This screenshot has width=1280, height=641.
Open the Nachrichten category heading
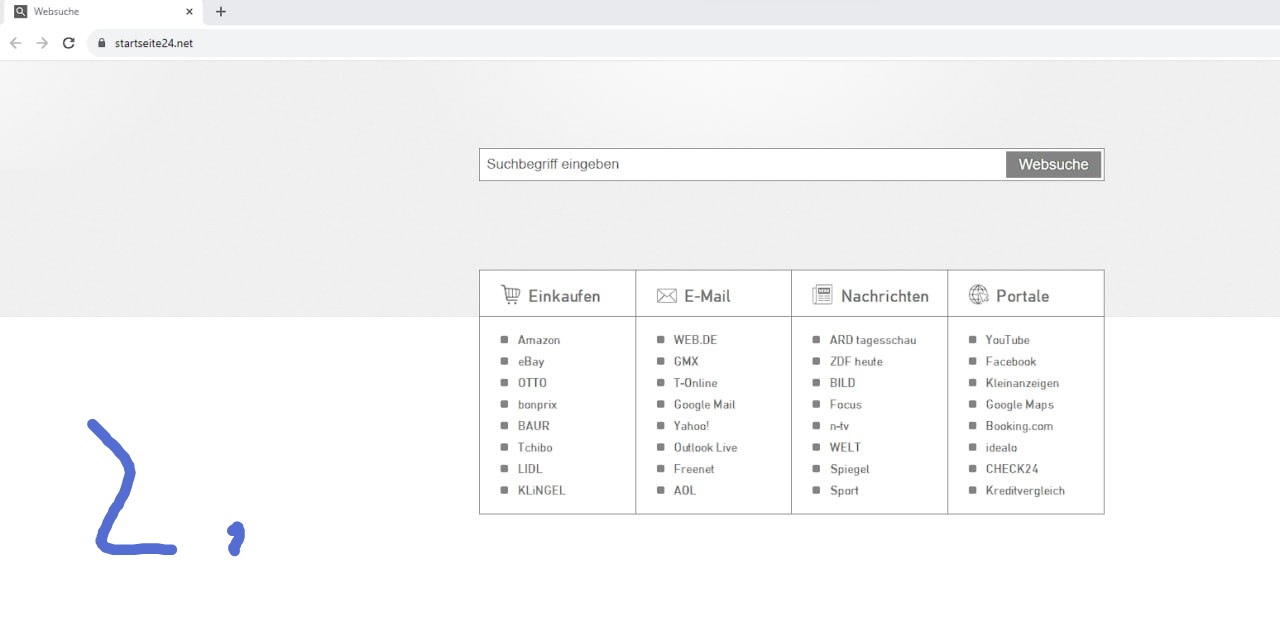point(884,296)
